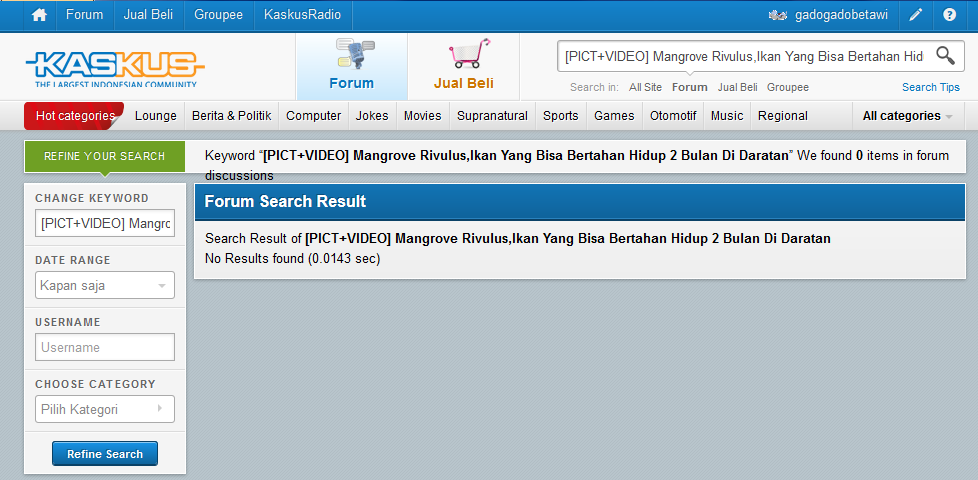978x480 pixels.
Task: Set search scope to Groupee
Action: [788, 87]
